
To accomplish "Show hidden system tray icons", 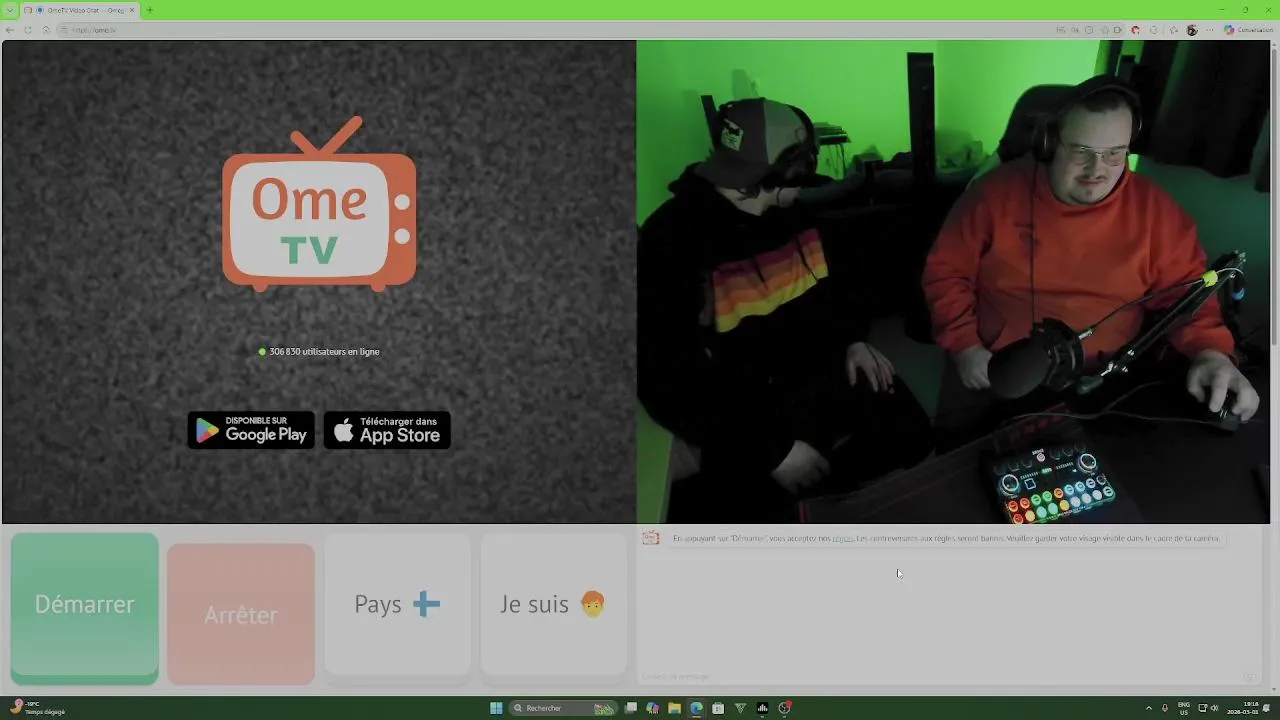I will [x=1148, y=708].
